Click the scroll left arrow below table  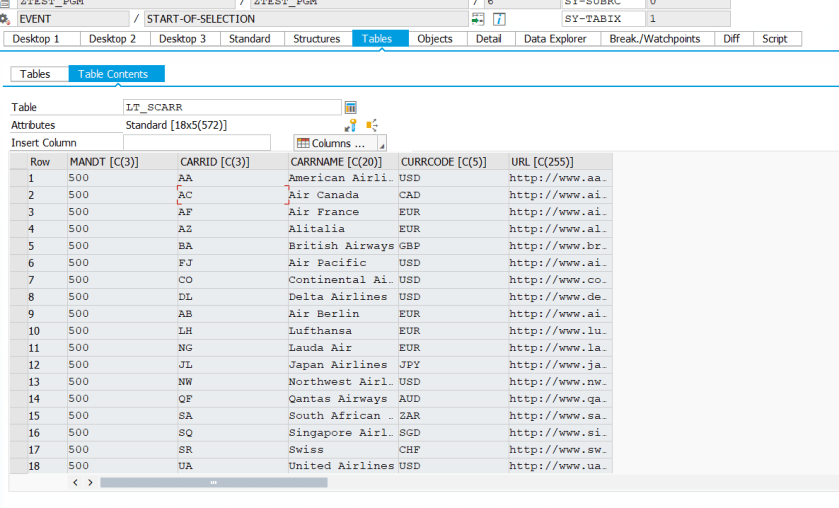pyautogui.click(x=75, y=482)
